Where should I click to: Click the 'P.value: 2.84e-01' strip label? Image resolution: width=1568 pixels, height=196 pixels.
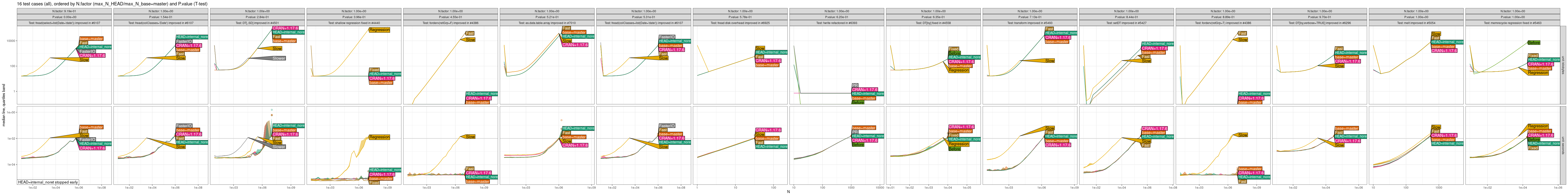pos(257,17)
